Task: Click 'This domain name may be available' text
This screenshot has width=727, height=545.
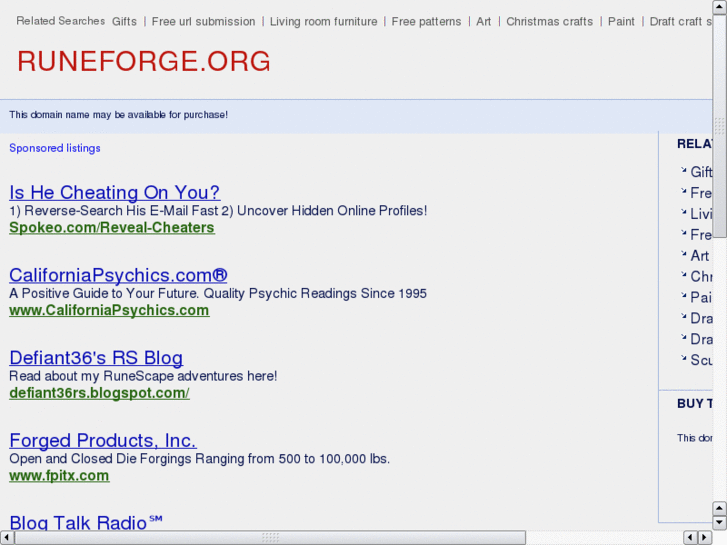Action: tap(119, 115)
